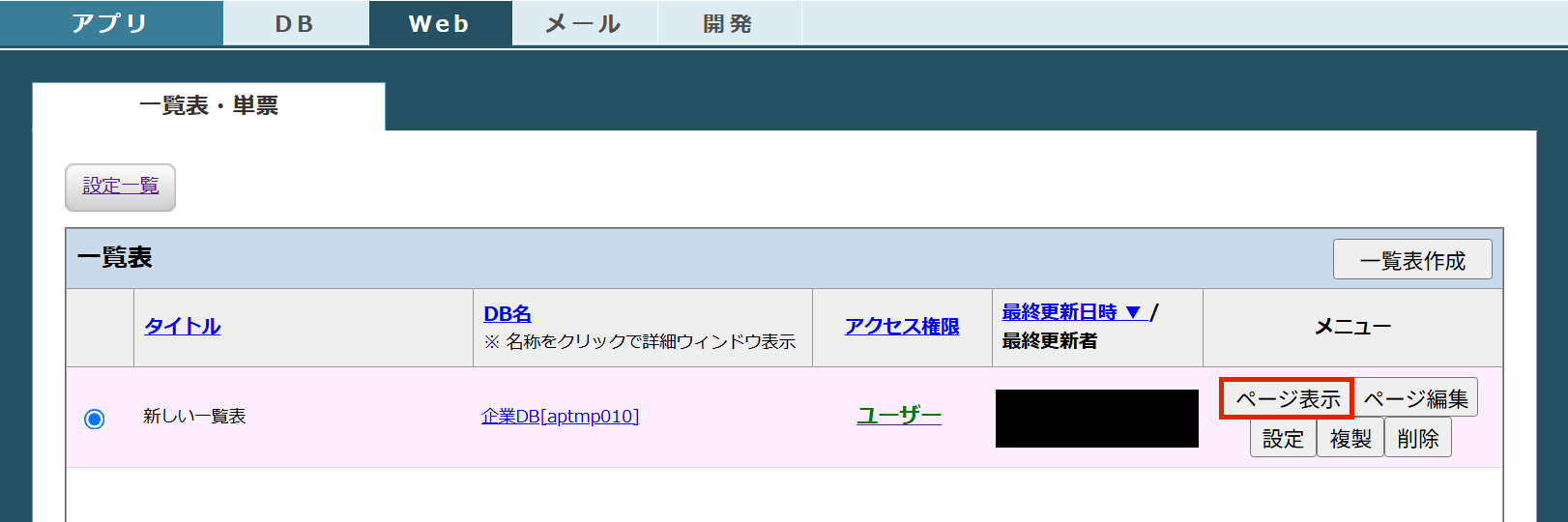Click the 新しい一覧表 title text
Viewport: 1568px width, 522px height.
click(194, 417)
